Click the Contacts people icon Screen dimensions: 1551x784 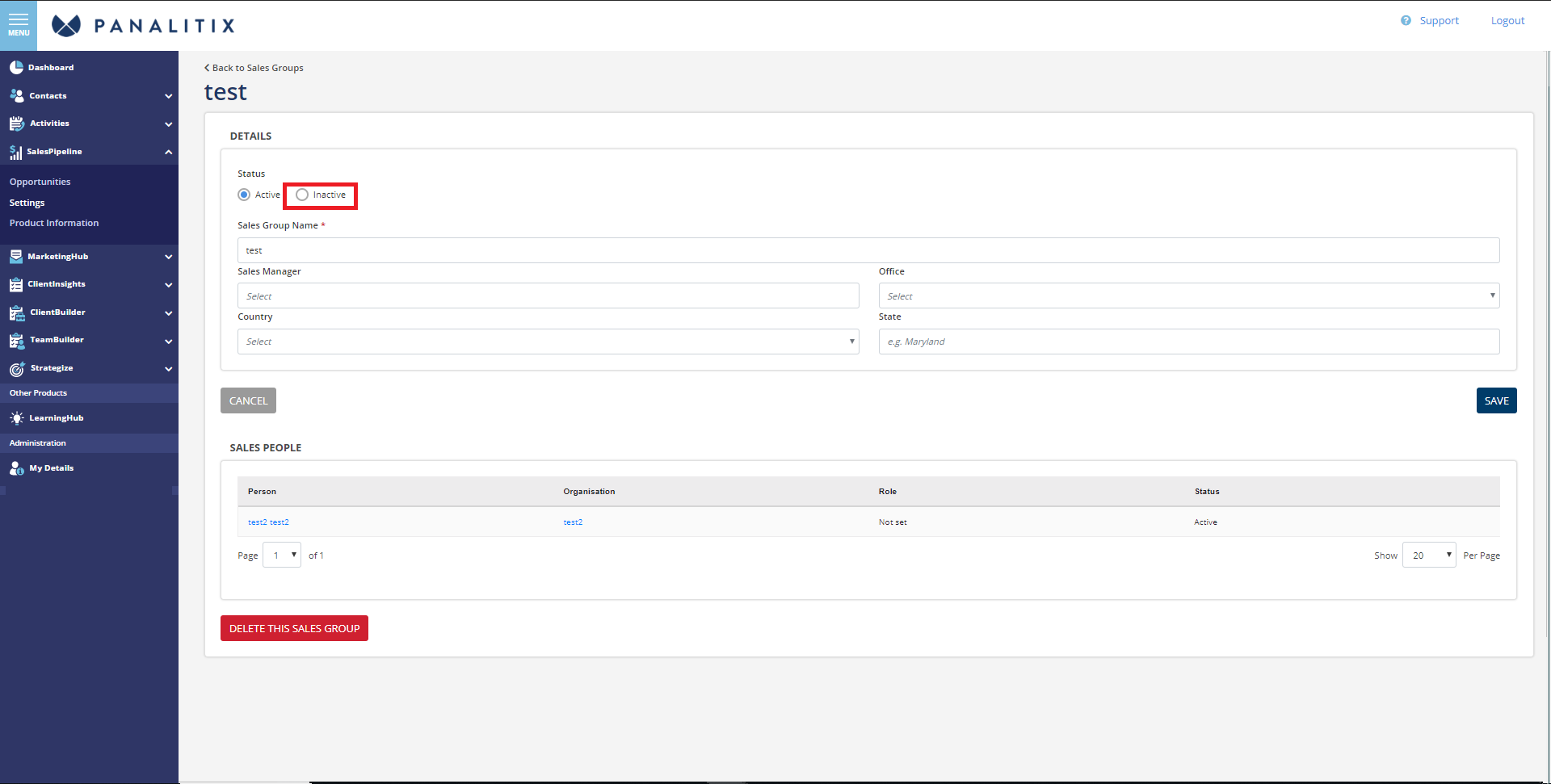(x=16, y=95)
